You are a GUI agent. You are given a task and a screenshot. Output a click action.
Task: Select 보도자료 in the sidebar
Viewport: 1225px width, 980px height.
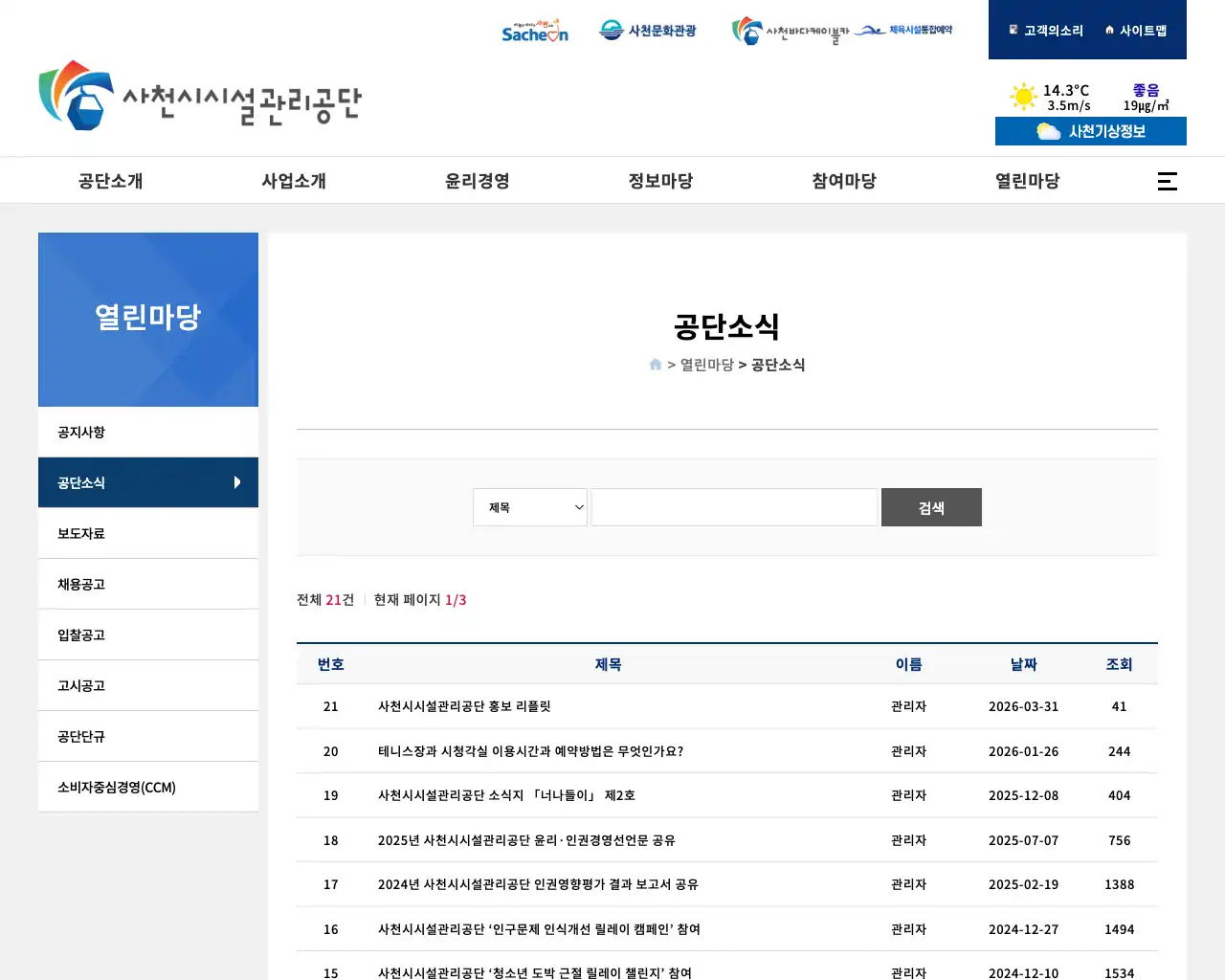point(148,533)
